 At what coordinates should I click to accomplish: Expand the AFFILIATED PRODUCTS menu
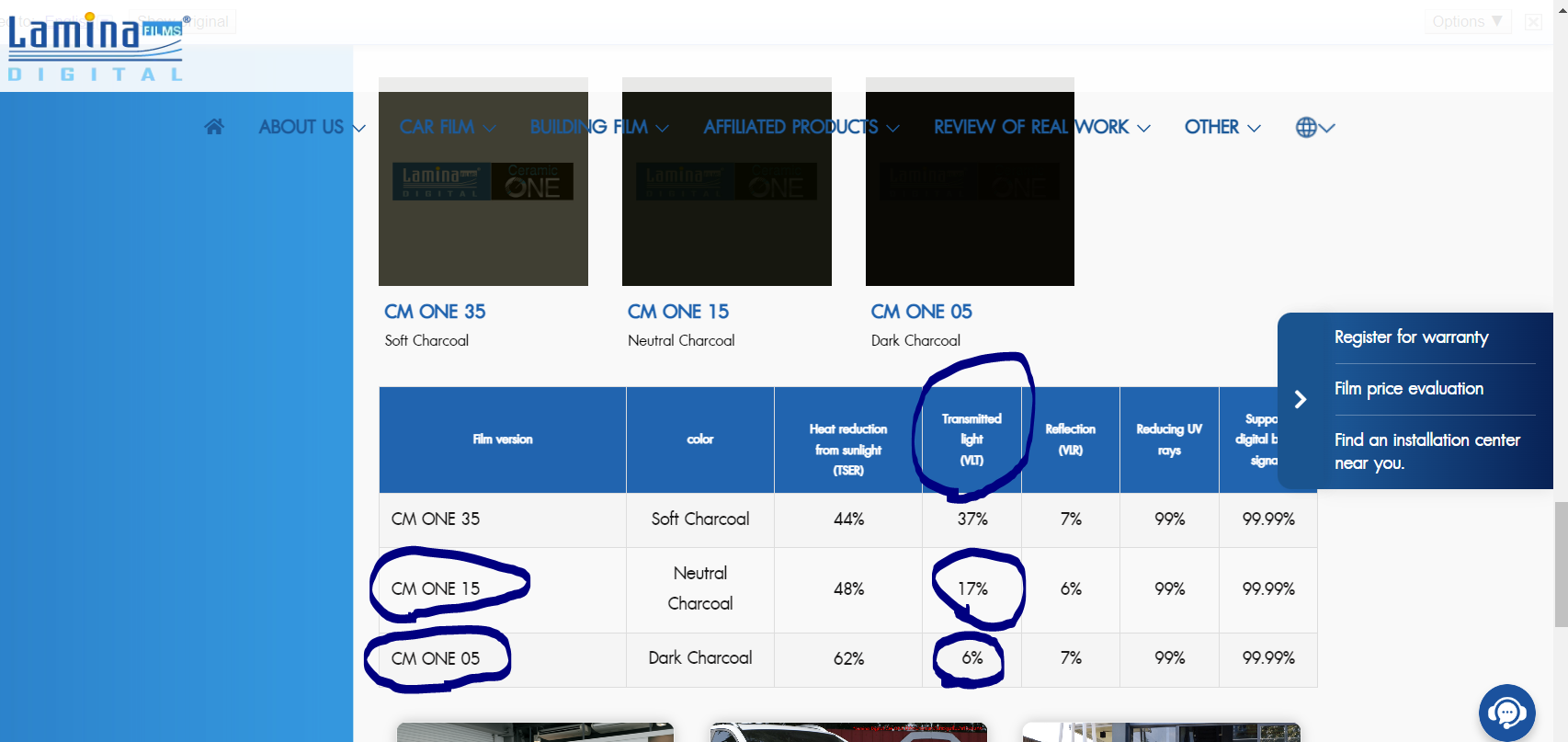click(x=801, y=127)
